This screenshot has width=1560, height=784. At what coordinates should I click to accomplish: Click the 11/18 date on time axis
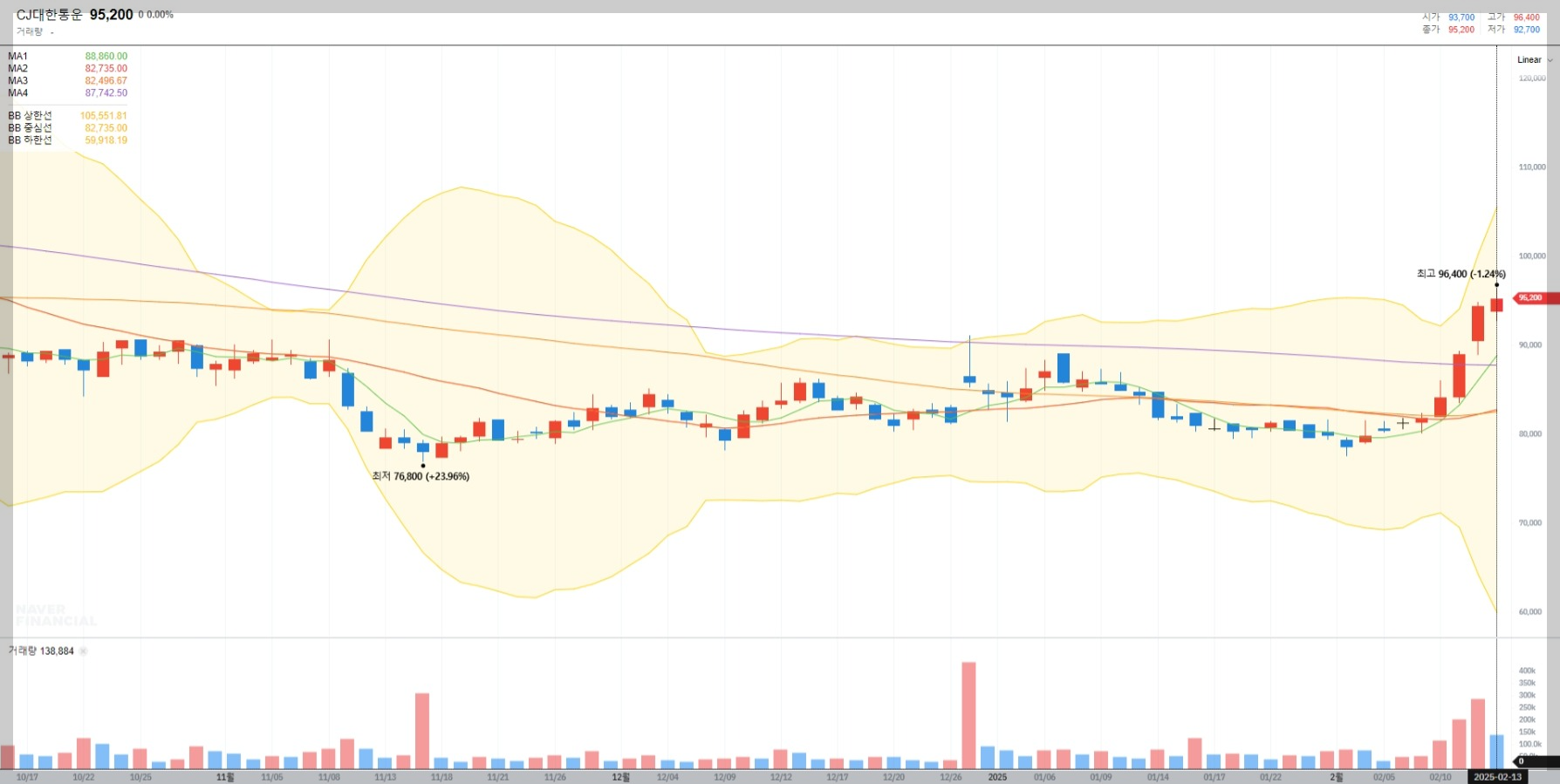click(x=441, y=777)
